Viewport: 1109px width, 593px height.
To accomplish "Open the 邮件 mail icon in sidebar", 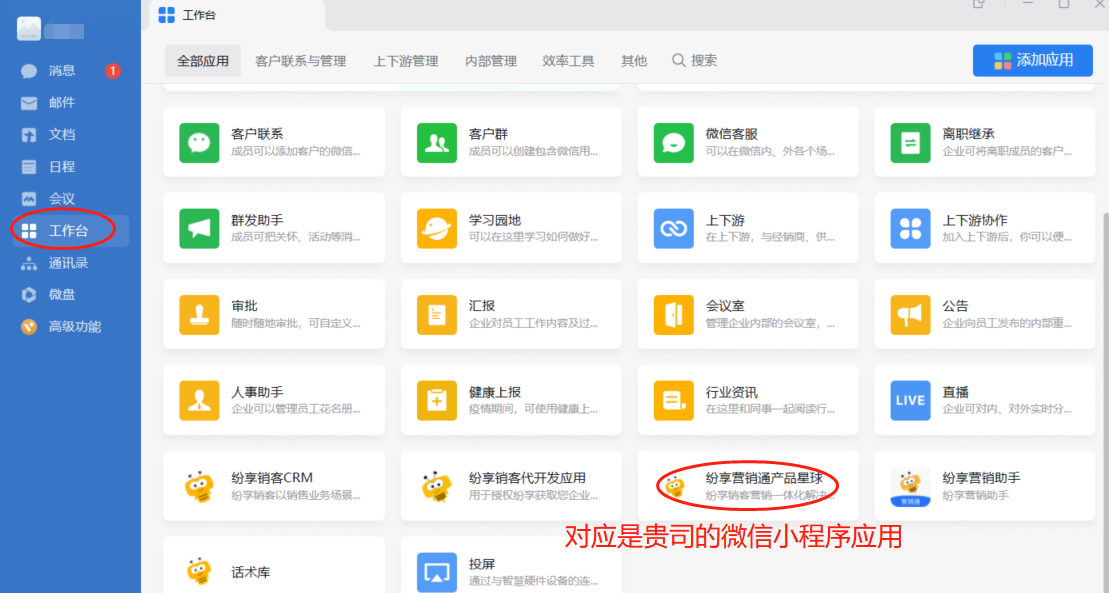I will click(x=29, y=103).
